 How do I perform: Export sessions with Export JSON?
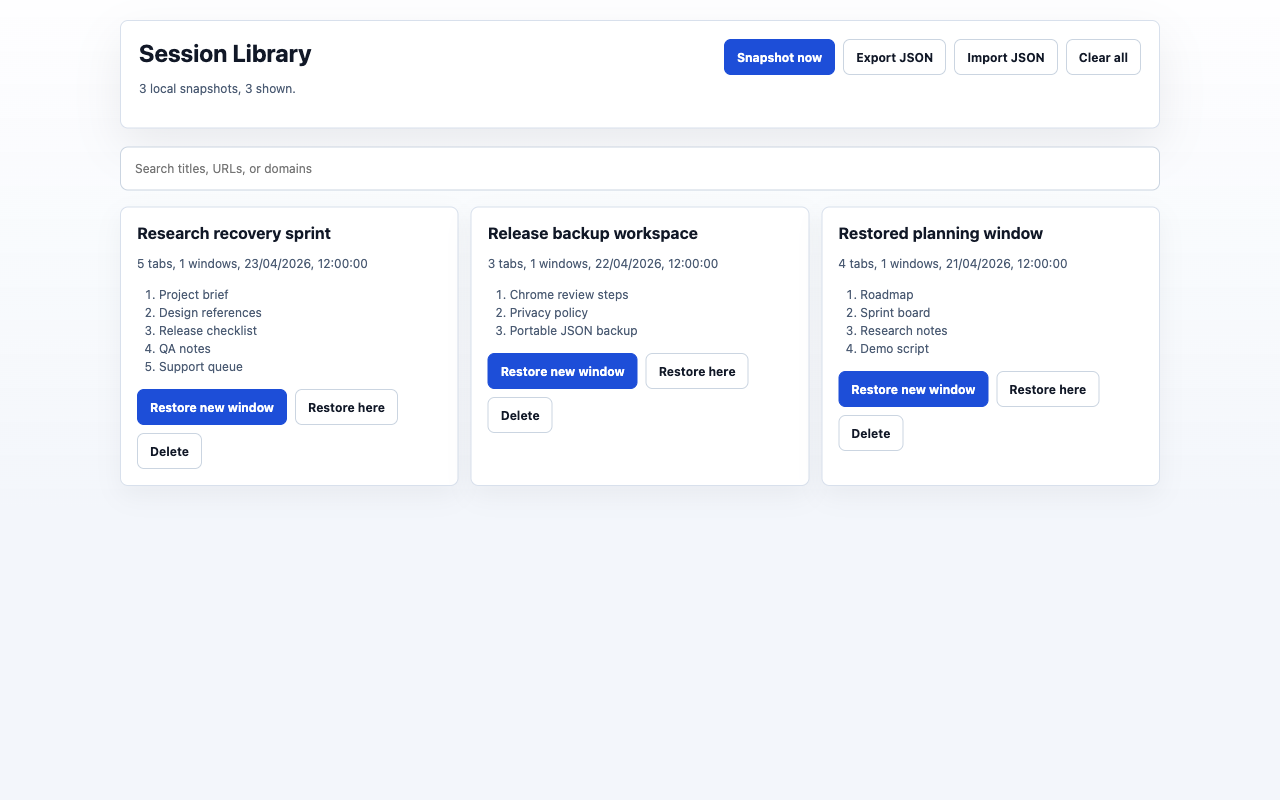894,57
